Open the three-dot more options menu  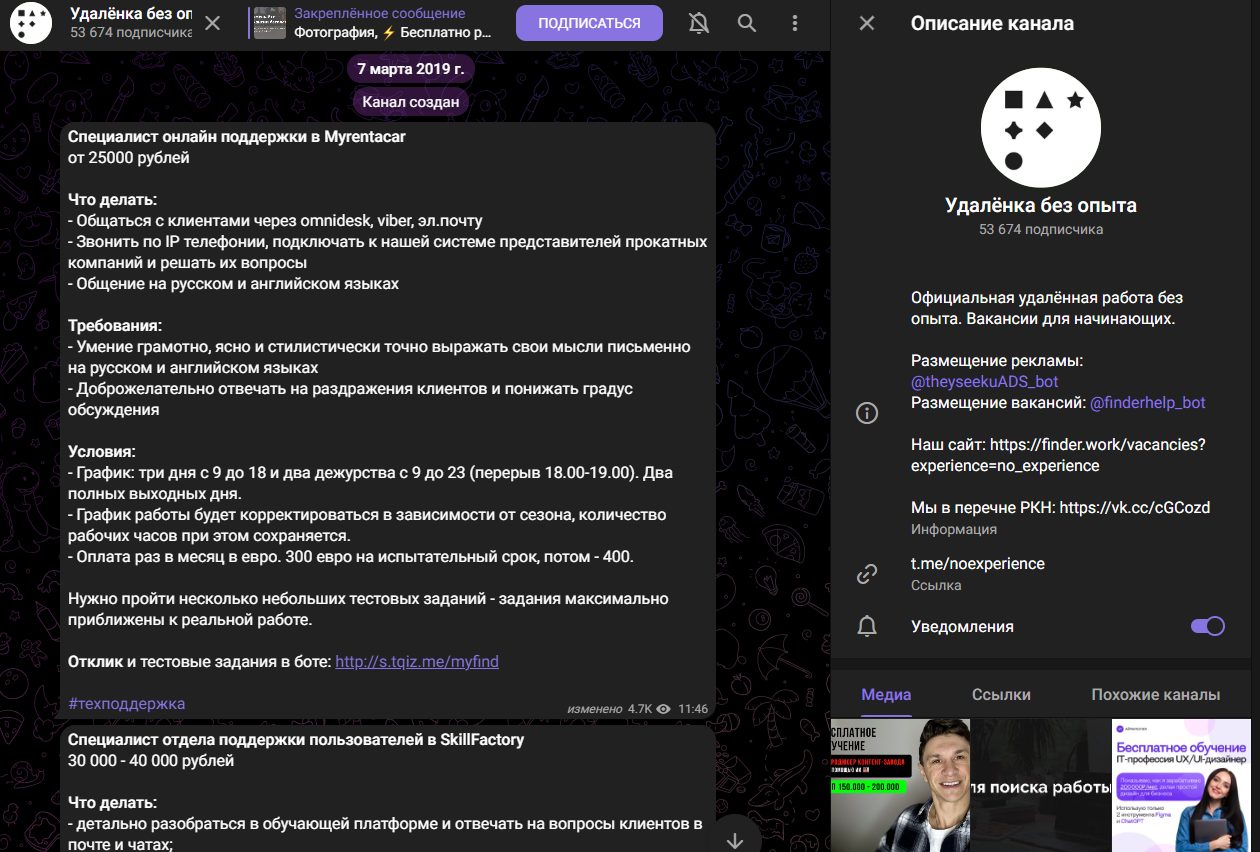(x=795, y=23)
